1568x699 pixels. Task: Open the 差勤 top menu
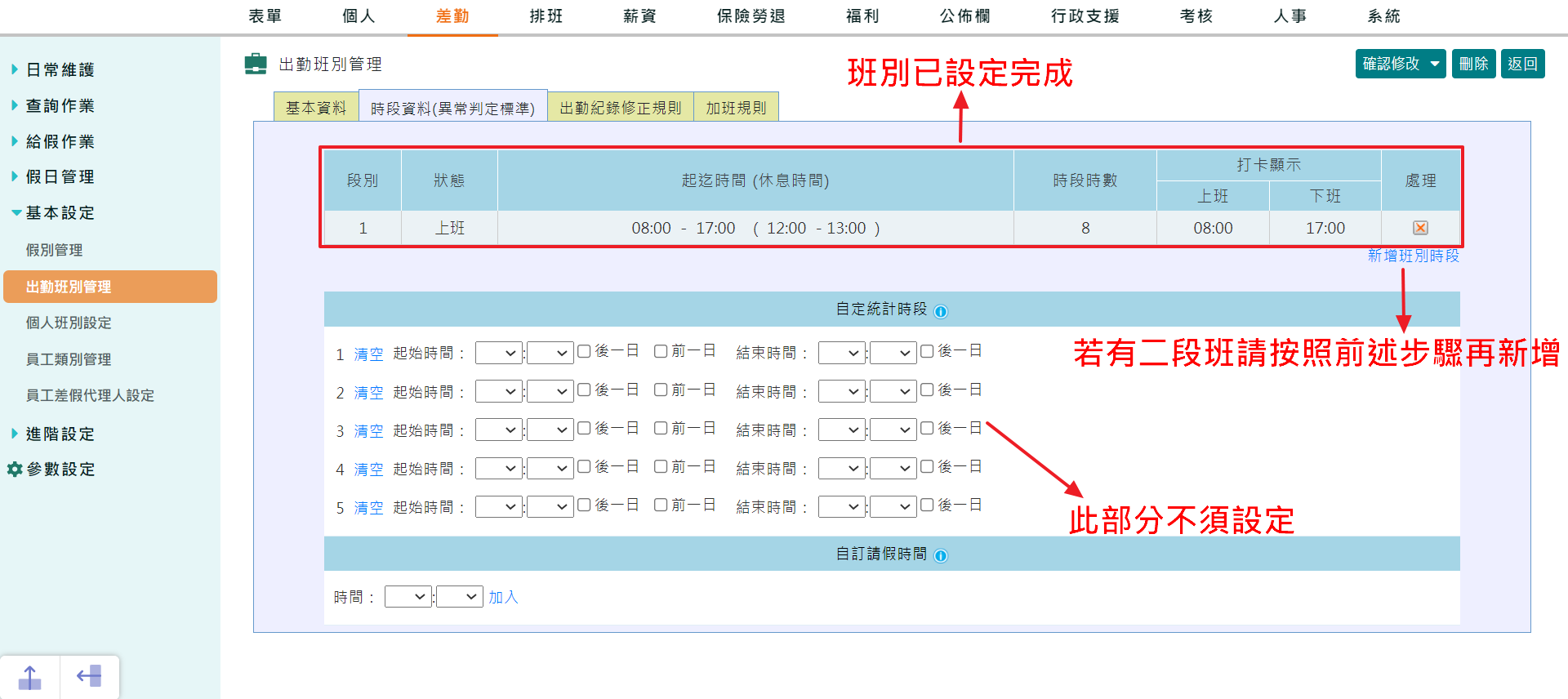[452, 16]
